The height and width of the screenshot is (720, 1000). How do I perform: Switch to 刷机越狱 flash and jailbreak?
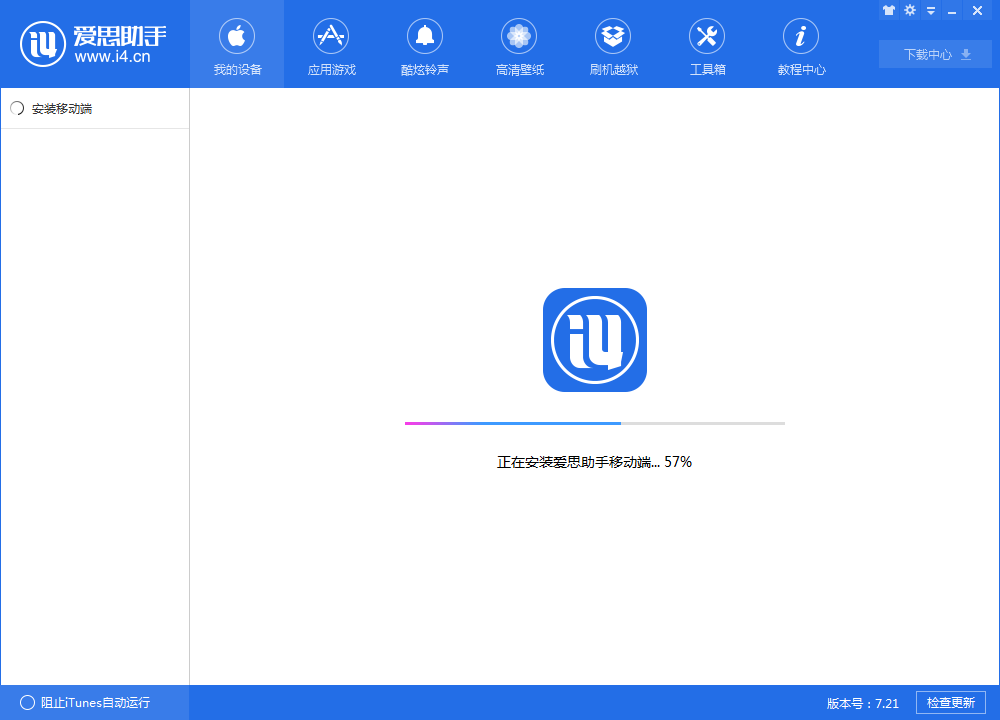point(613,45)
